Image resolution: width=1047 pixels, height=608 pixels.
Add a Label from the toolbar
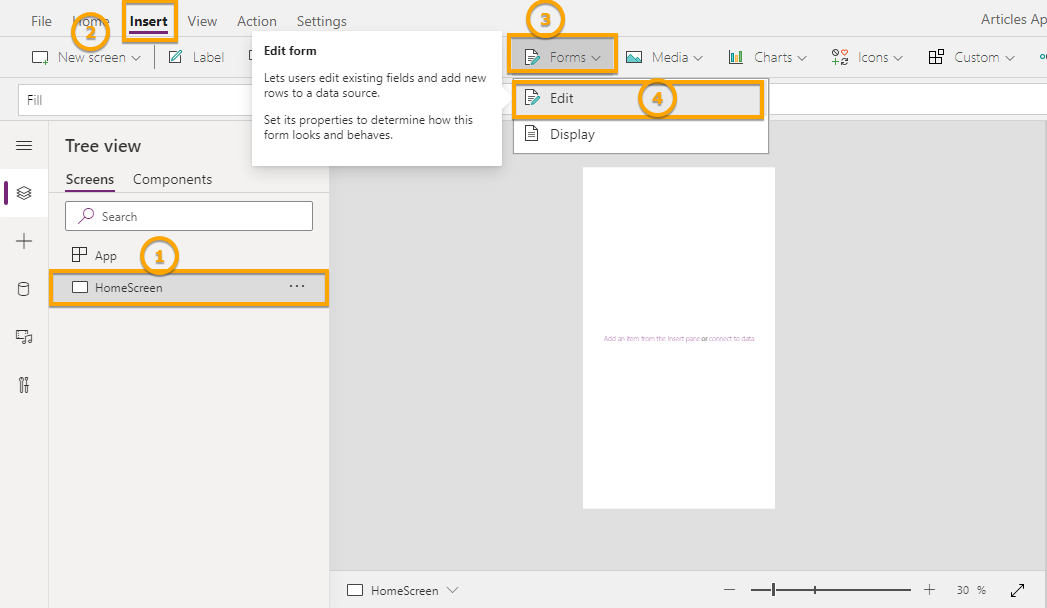point(196,57)
